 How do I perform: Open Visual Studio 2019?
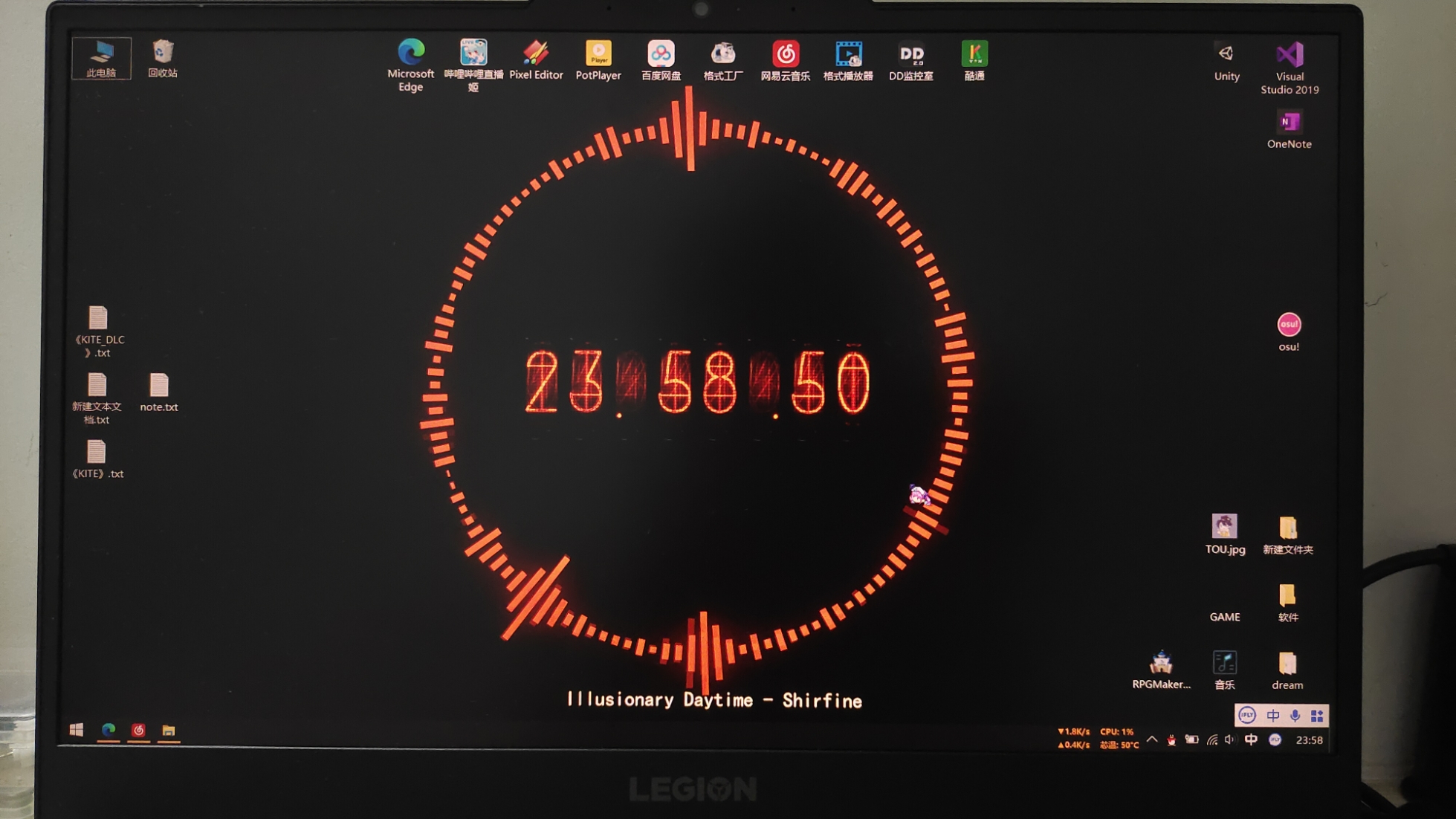(1289, 54)
